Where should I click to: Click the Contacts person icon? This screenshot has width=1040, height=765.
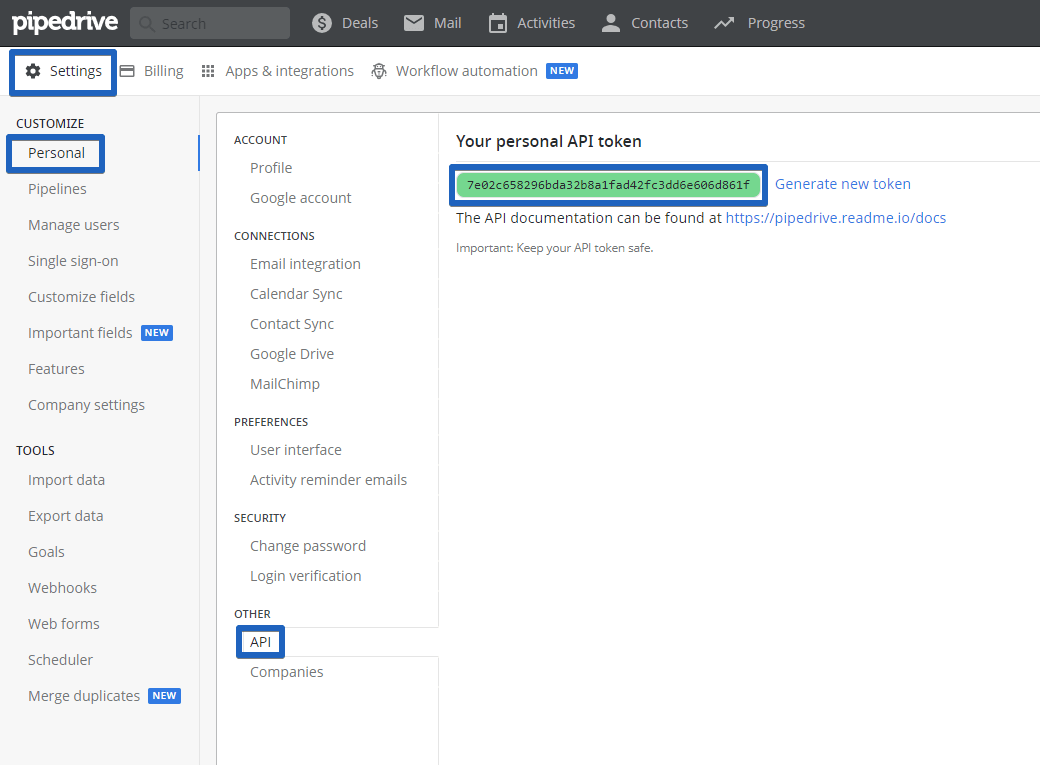pyautogui.click(x=610, y=23)
